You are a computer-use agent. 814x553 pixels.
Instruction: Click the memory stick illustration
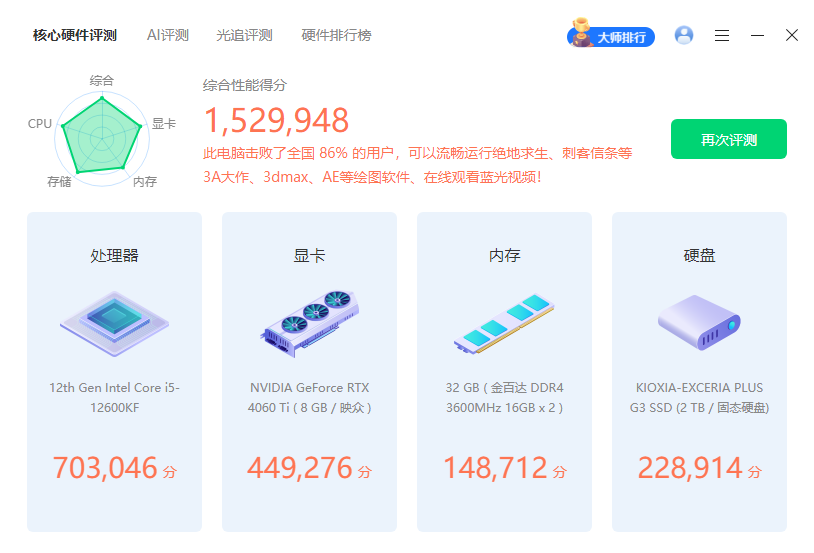(504, 323)
